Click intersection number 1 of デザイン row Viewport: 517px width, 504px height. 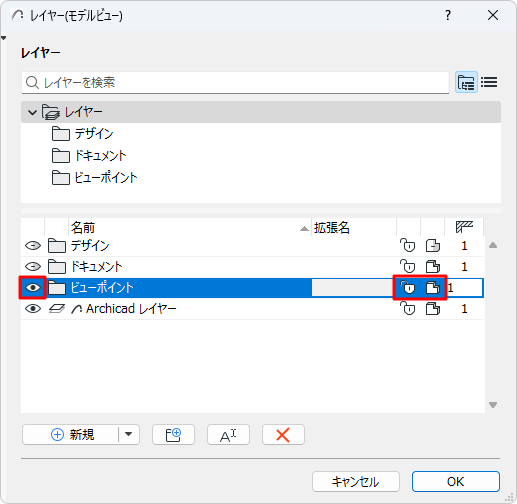[464, 246]
